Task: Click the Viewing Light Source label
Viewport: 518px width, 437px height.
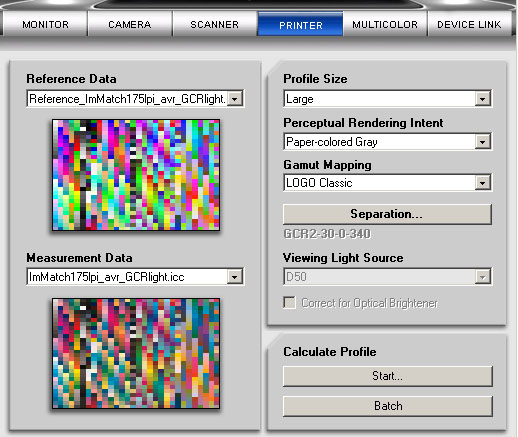Action: pos(343,258)
